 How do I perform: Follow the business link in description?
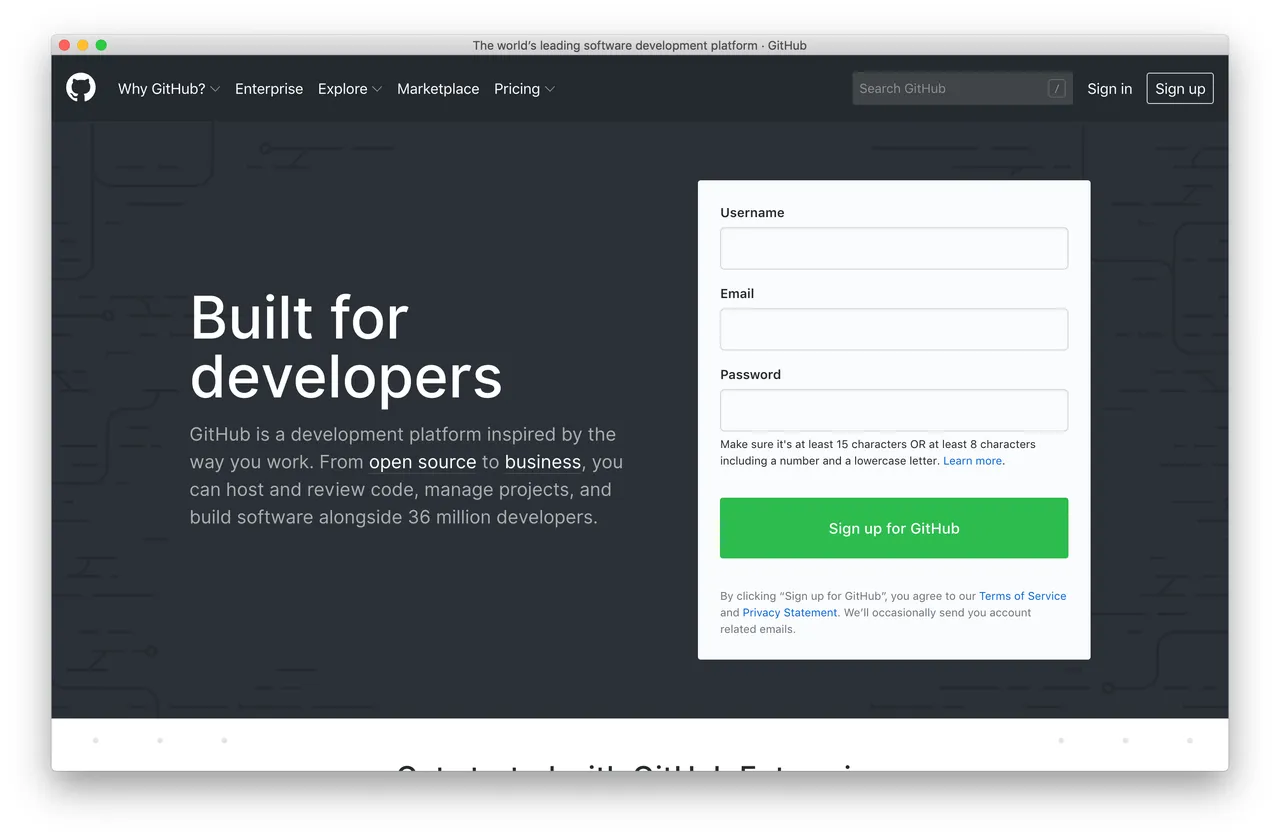pos(543,462)
